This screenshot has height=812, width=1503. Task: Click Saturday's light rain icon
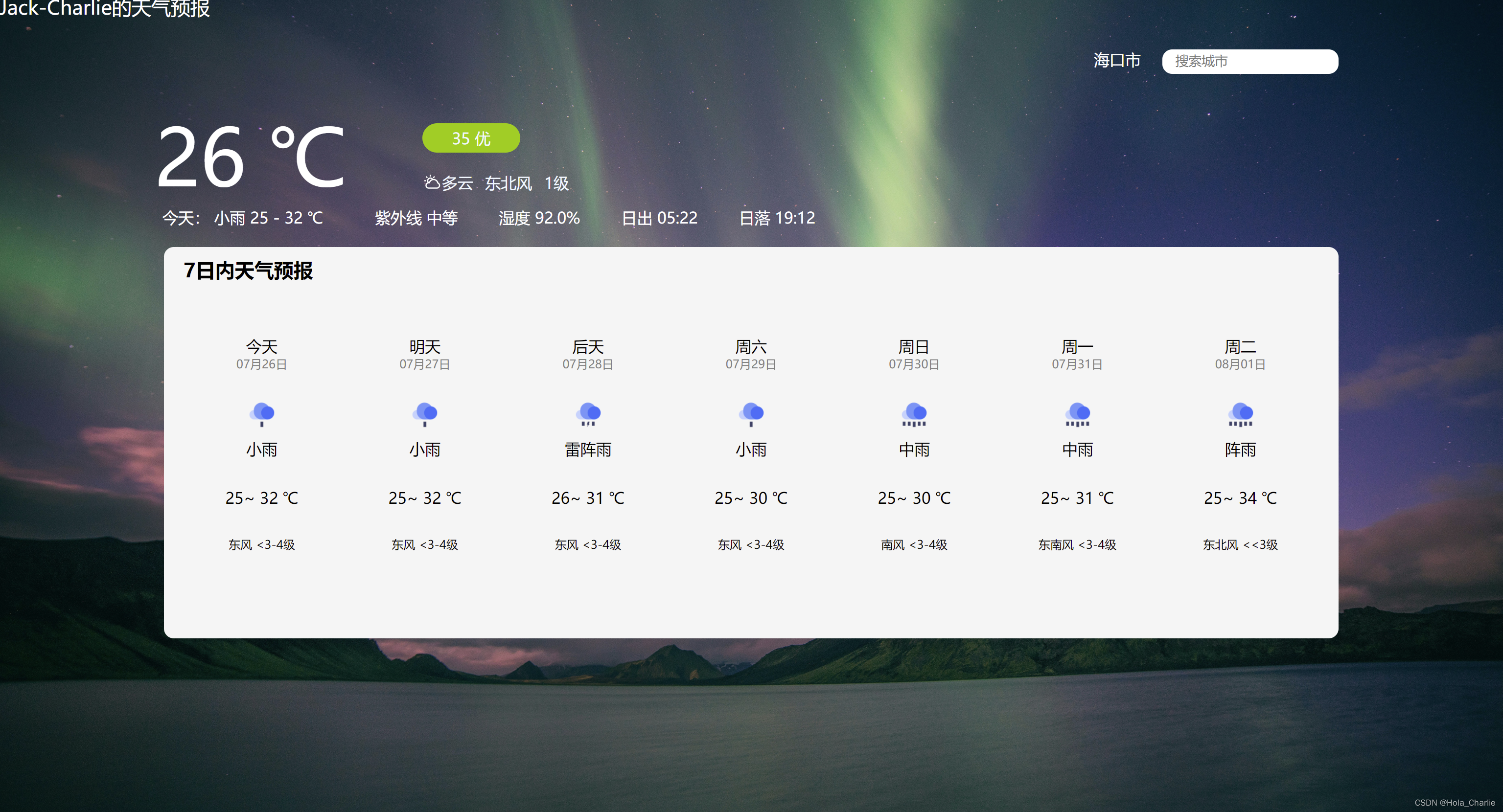click(x=751, y=414)
